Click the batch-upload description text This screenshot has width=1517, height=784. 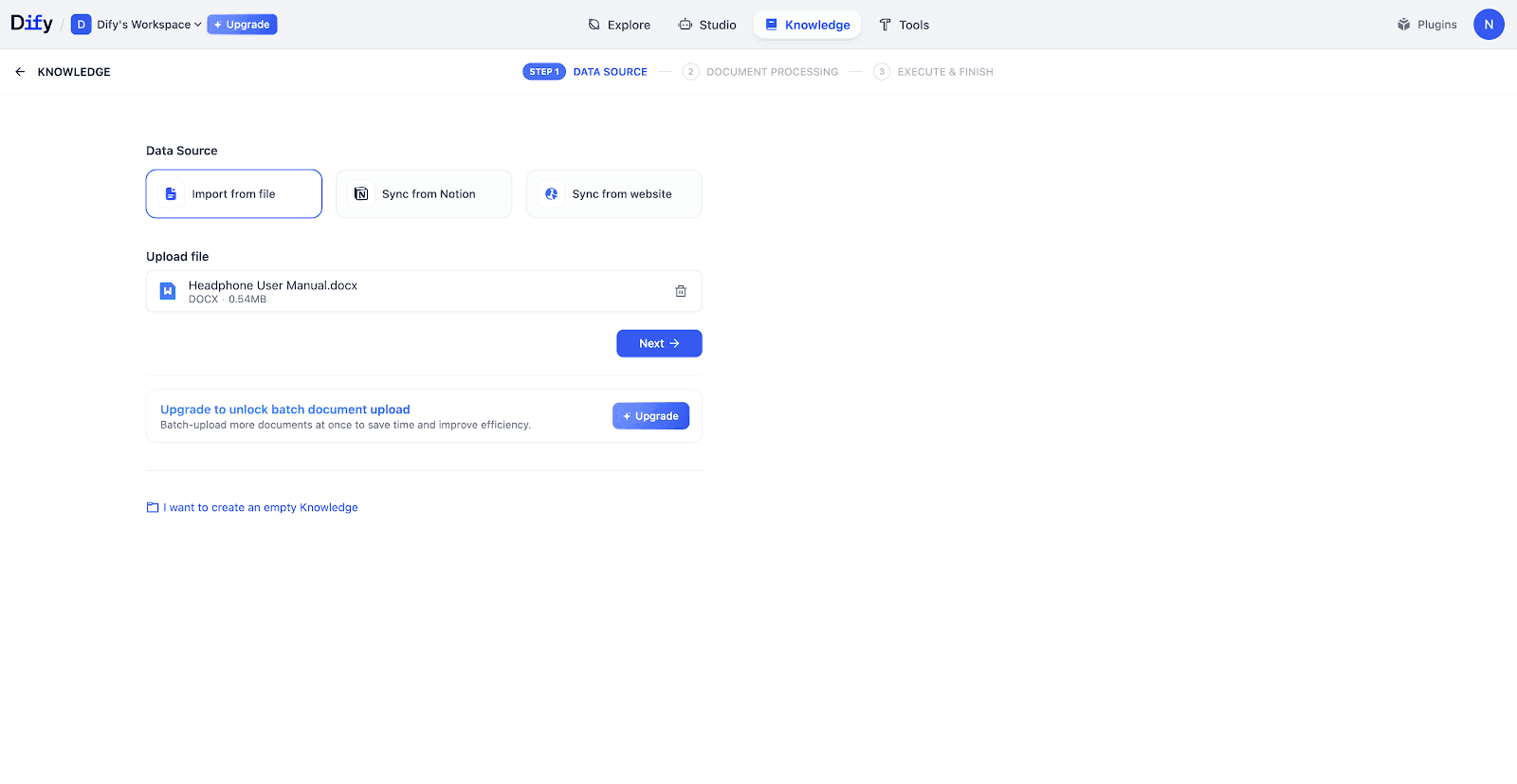[x=345, y=426]
